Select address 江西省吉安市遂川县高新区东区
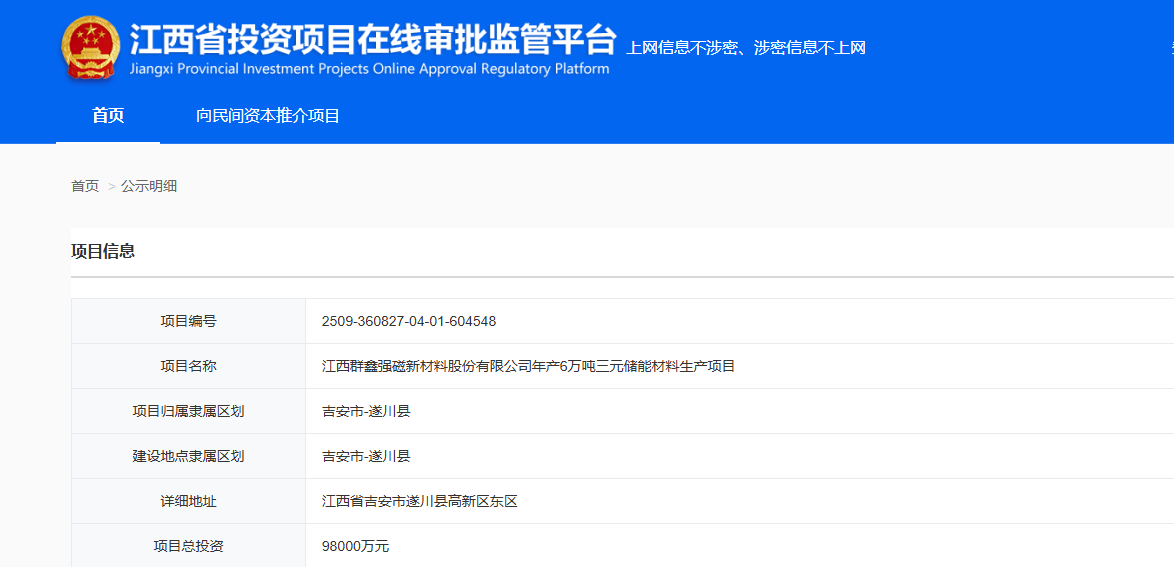The height and width of the screenshot is (567, 1174). click(420, 501)
